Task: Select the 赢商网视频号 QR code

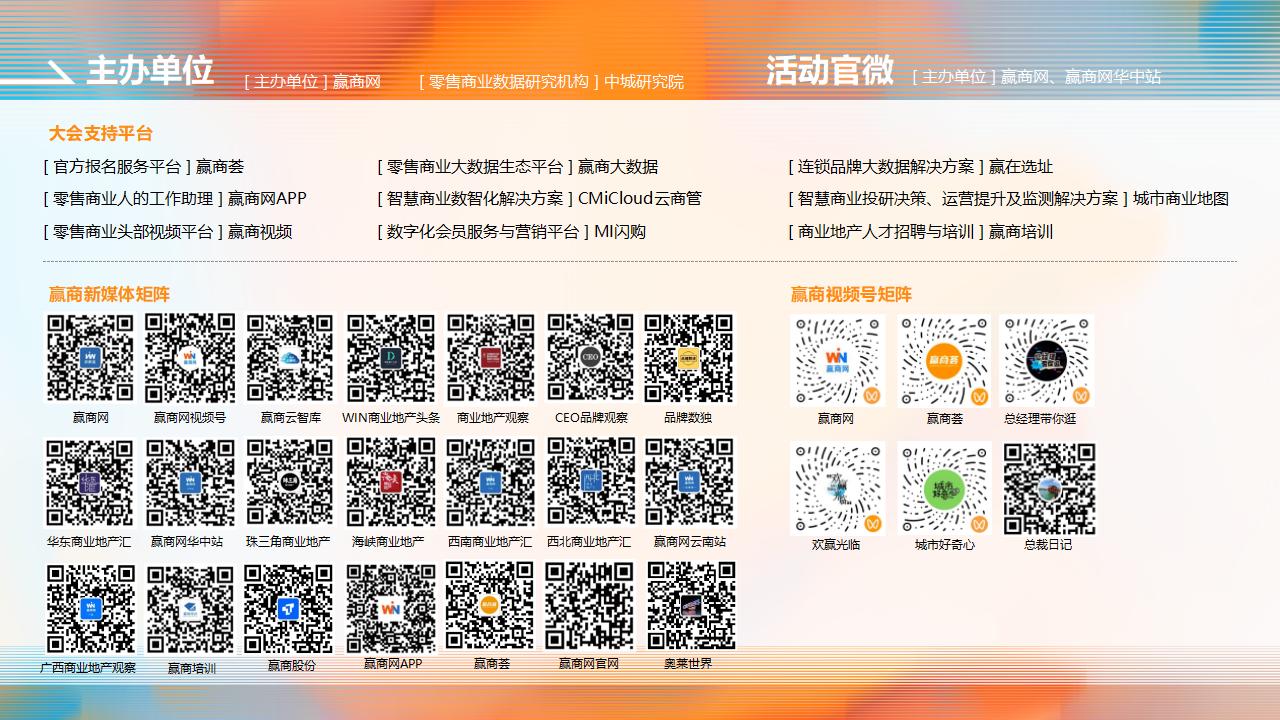Action: (x=190, y=358)
